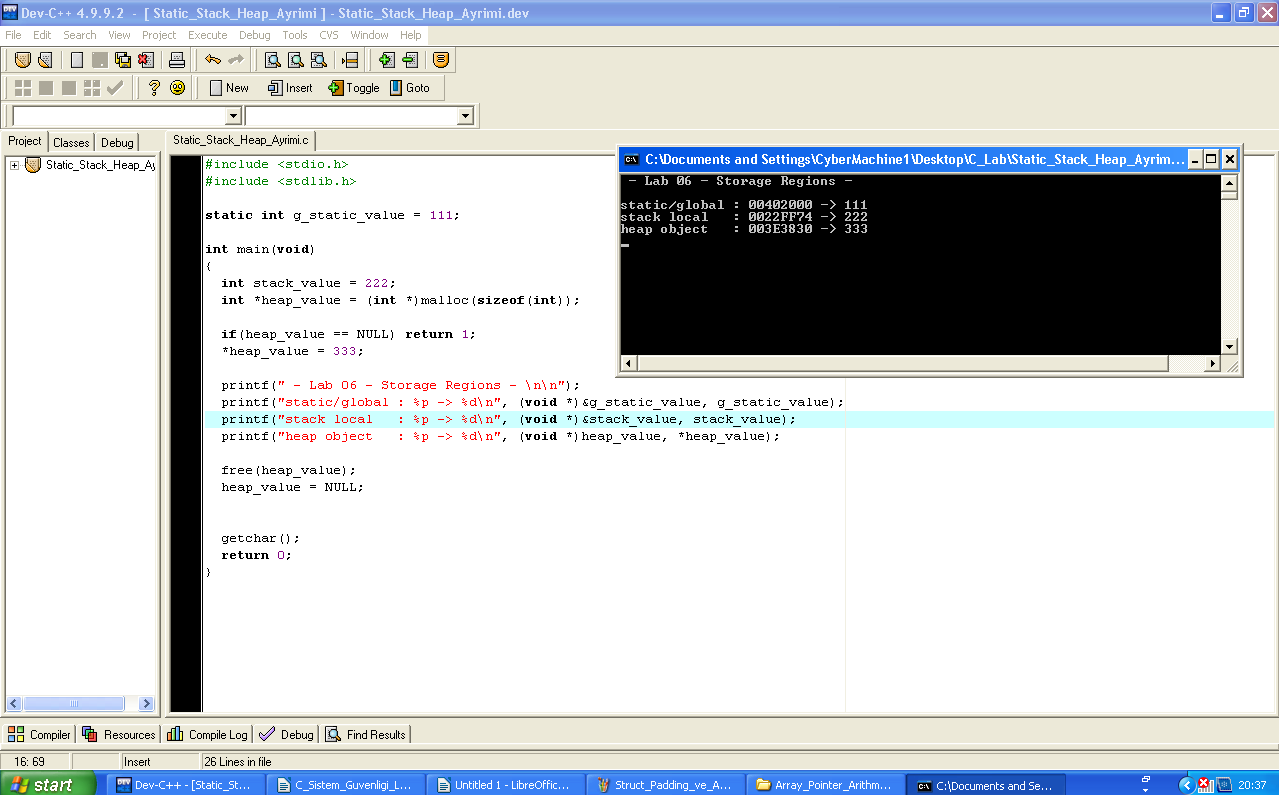
Task: Click the system tray clock showing 20:37
Action: (x=1252, y=785)
